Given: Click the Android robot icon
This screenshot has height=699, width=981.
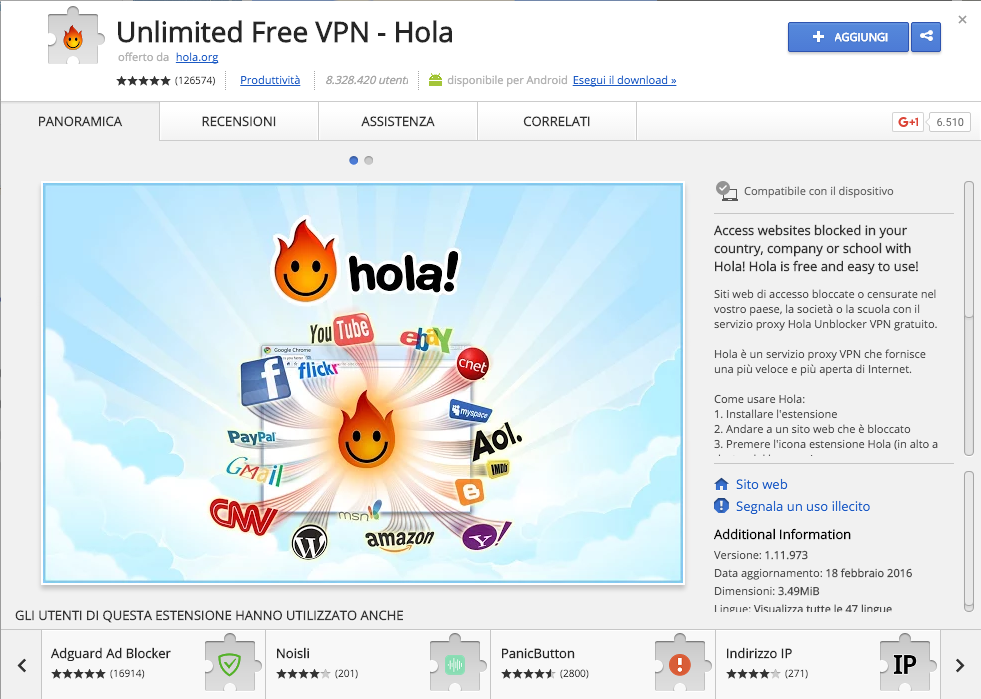Looking at the screenshot, I should [435, 80].
